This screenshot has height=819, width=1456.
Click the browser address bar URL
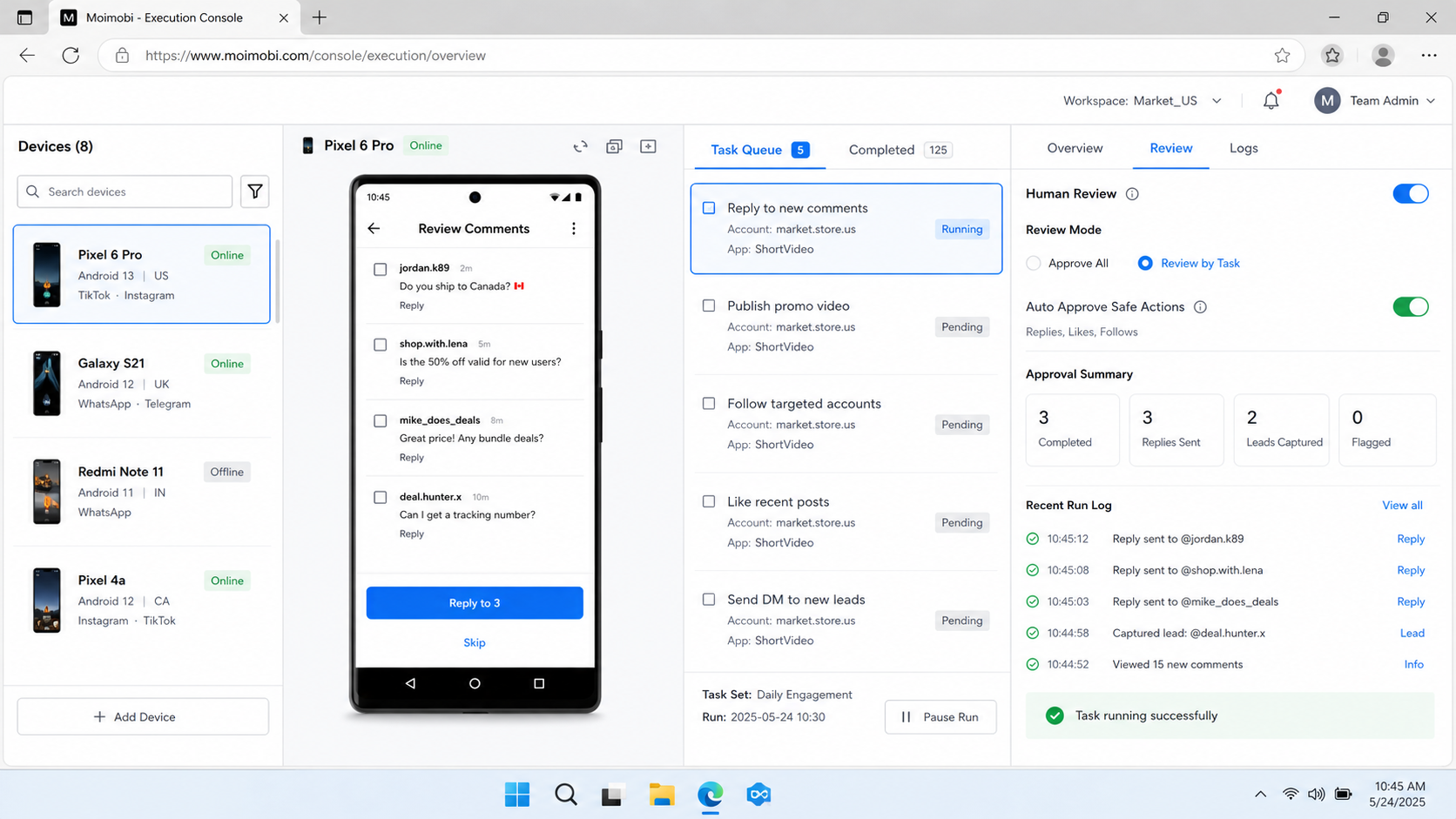(x=315, y=56)
